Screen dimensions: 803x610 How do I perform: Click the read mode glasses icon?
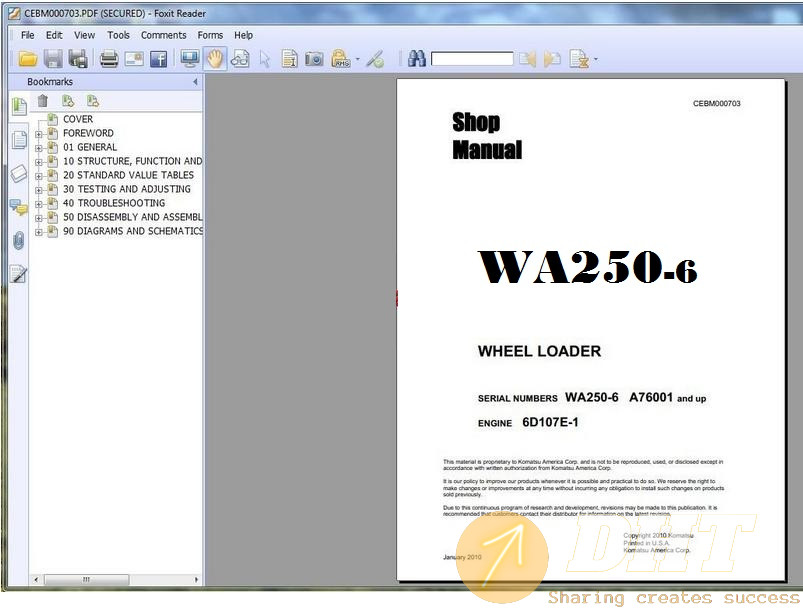tap(240, 59)
